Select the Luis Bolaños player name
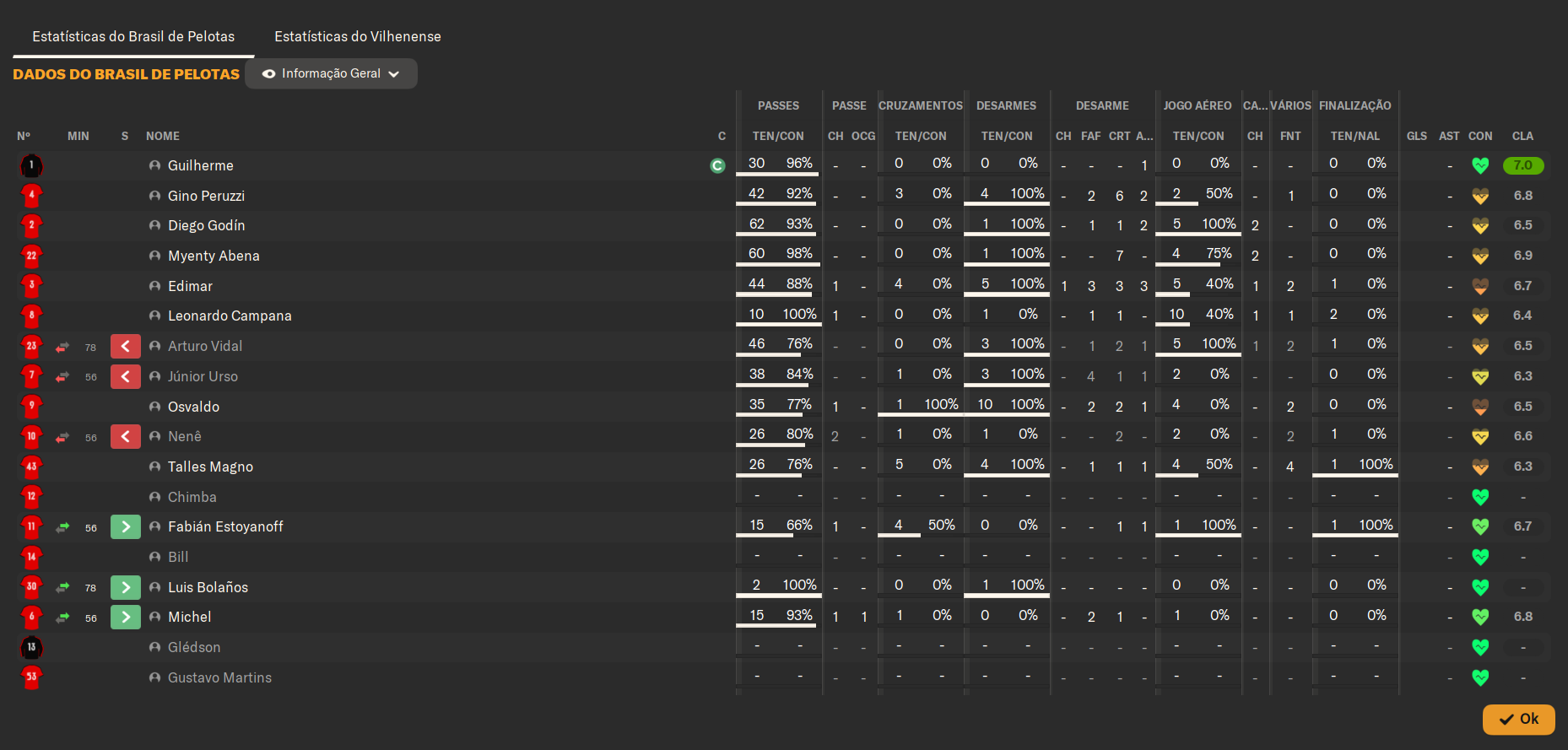This screenshot has width=1568, height=750. pyautogui.click(x=208, y=587)
